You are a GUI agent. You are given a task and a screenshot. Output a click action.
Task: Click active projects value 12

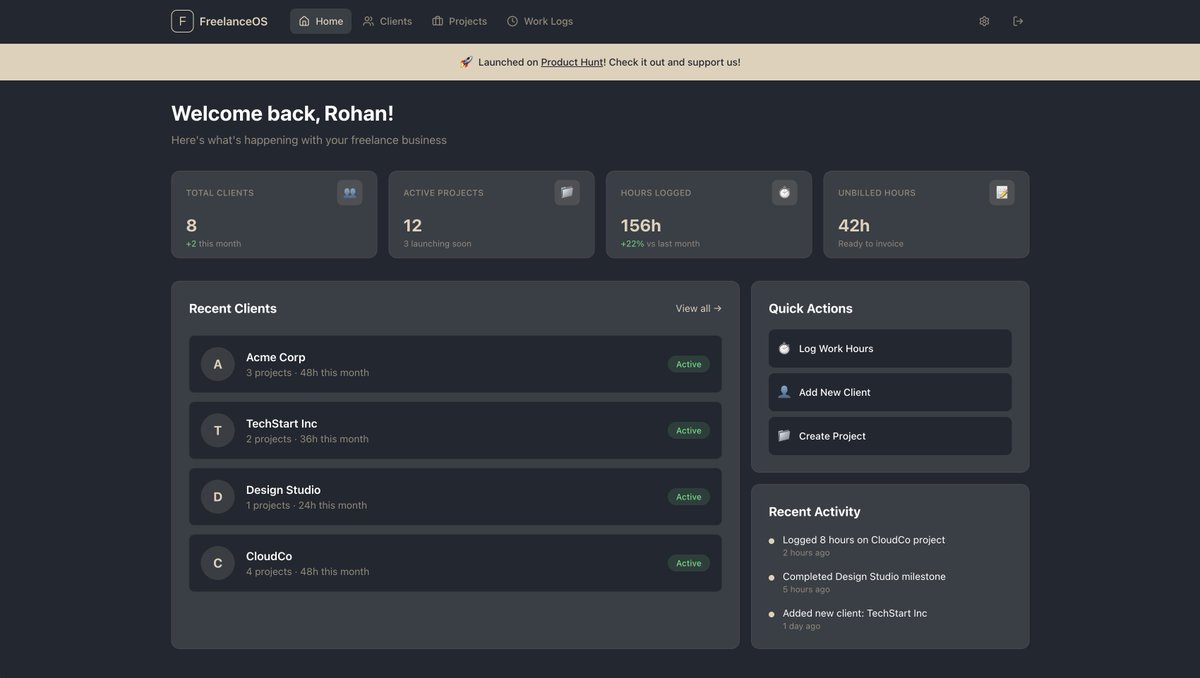413,226
